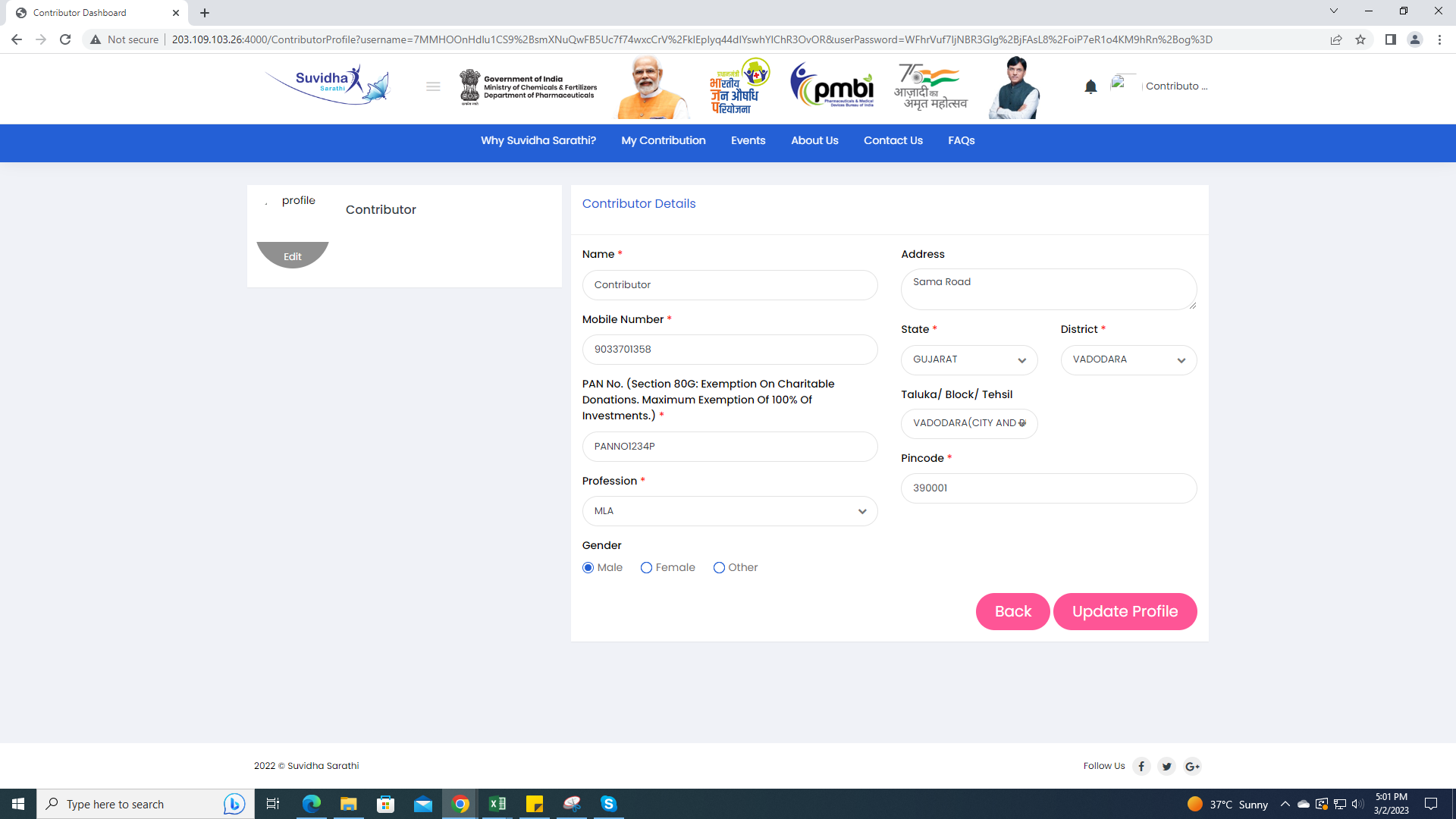This screenshot has width=1456, height=819.
Task: Select the Male gender radio button
Action: 588,567
